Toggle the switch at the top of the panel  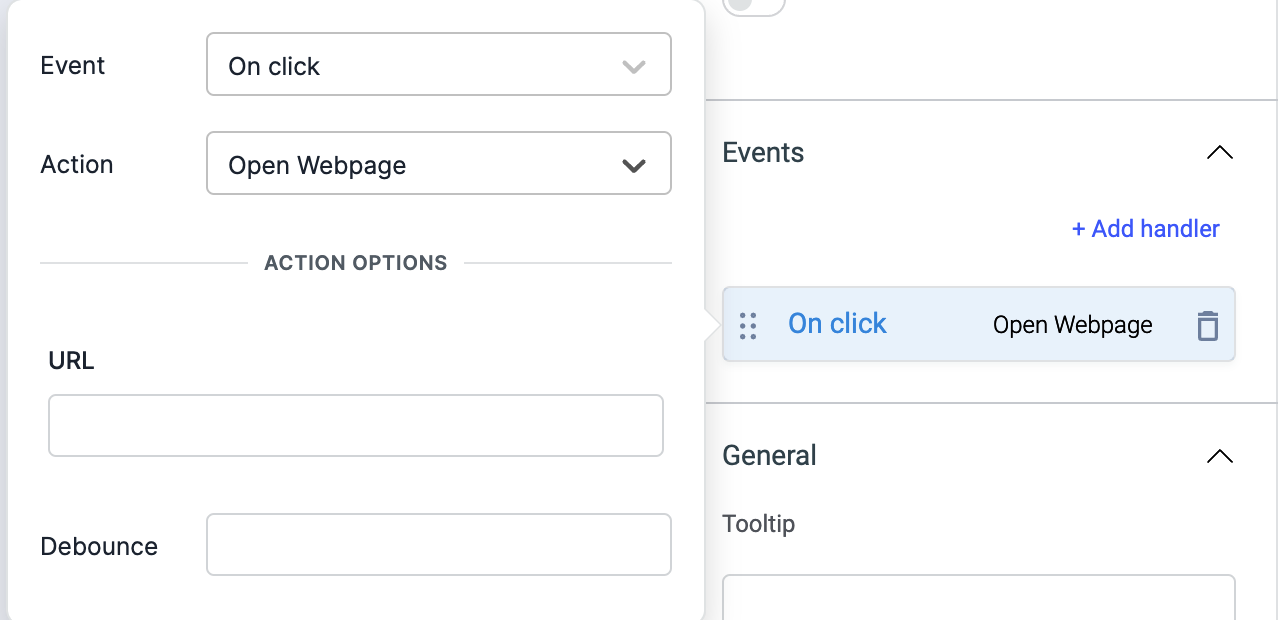[x=753, y=5]
